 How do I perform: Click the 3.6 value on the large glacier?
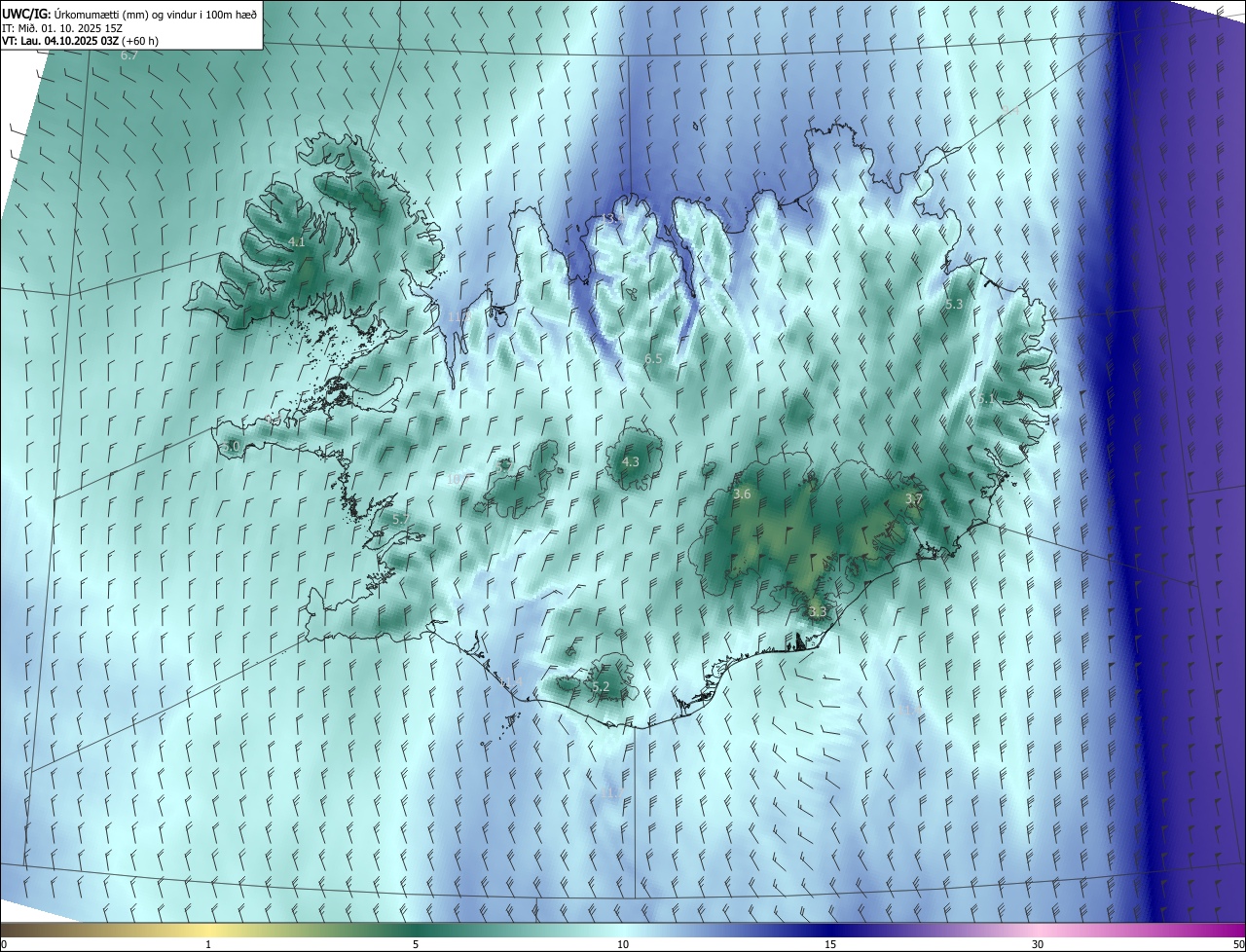[x=742, y=494]
